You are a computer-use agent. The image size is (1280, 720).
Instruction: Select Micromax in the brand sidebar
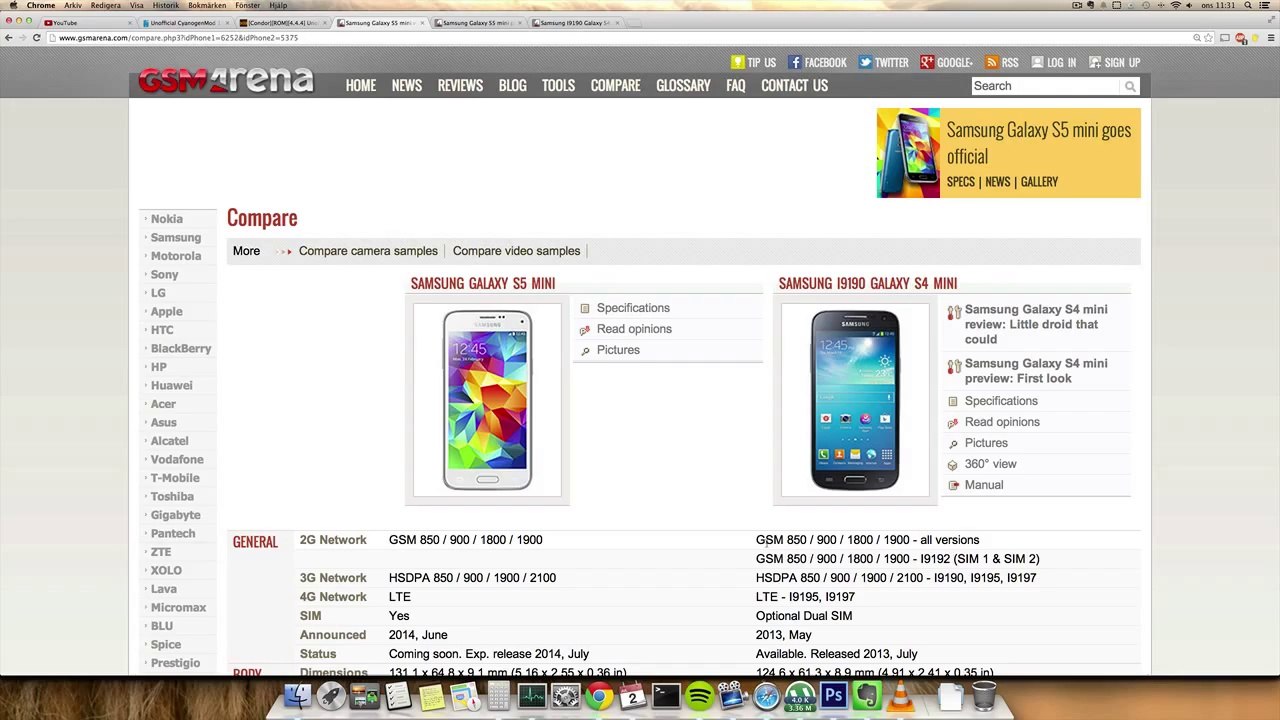[x=178, y=608]
